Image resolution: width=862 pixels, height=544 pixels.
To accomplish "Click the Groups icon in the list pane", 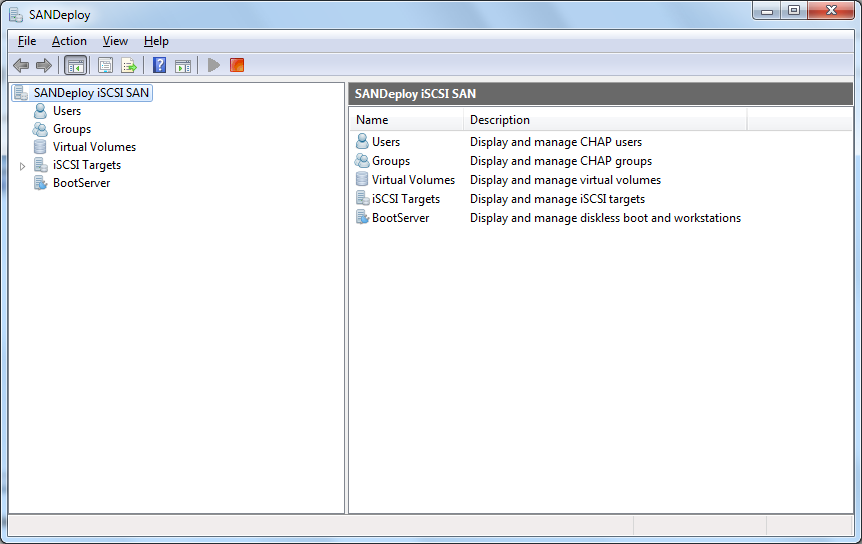I will click(362, 161).
